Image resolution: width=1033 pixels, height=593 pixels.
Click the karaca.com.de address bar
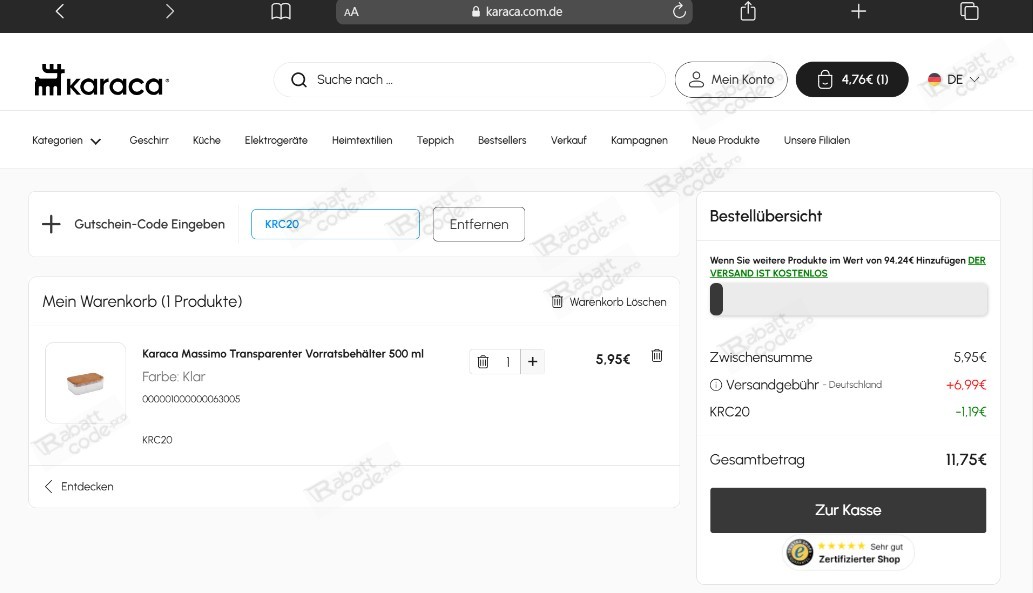(x=514, y=12)
